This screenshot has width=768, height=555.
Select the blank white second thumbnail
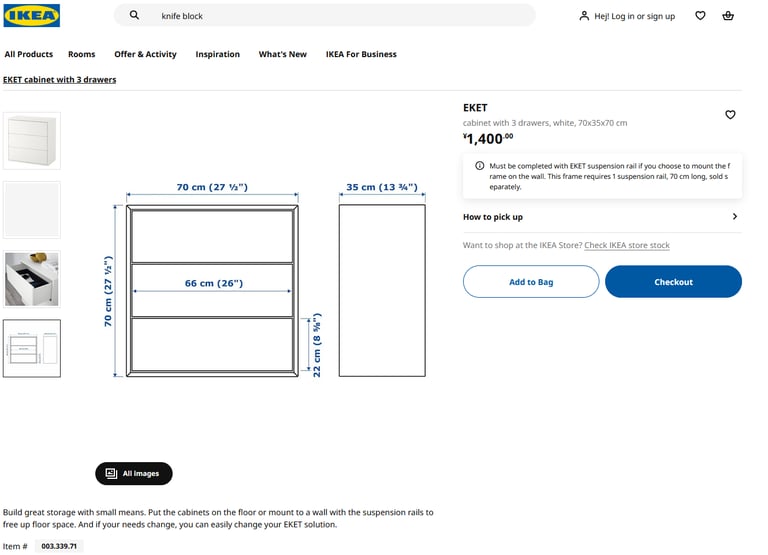pyautogui.click(x=32, y=210)
